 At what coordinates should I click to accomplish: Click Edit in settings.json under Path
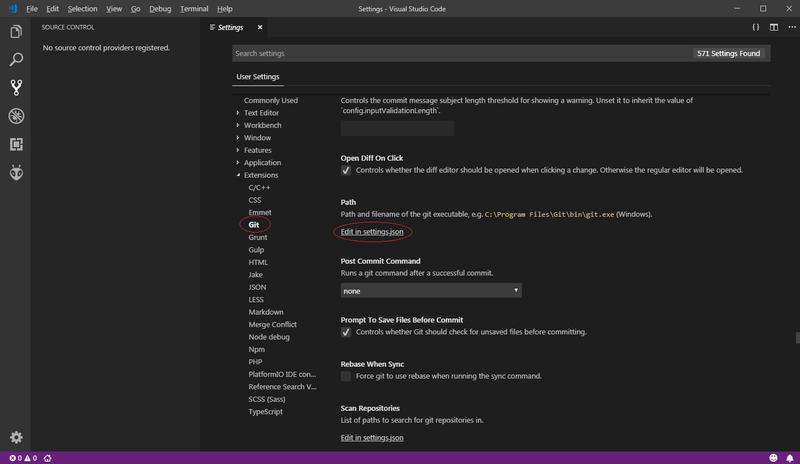click(372, 232)
